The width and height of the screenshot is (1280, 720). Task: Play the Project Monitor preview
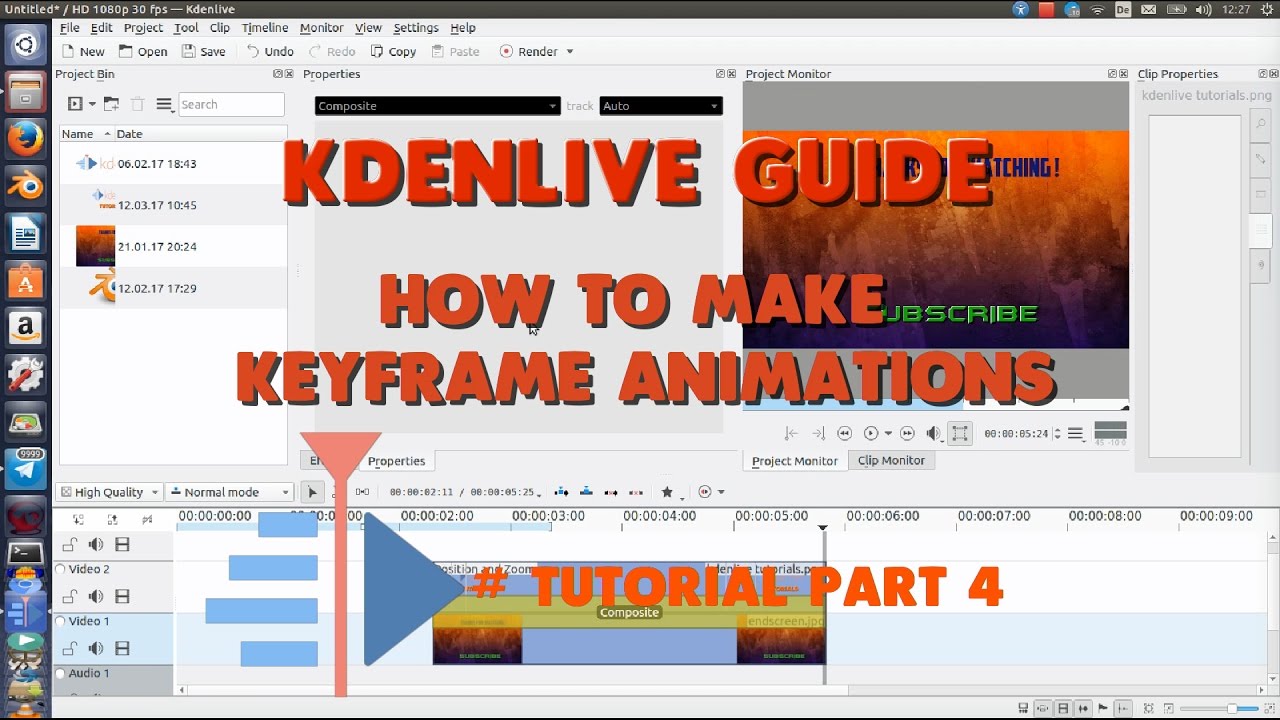point(871,433)
